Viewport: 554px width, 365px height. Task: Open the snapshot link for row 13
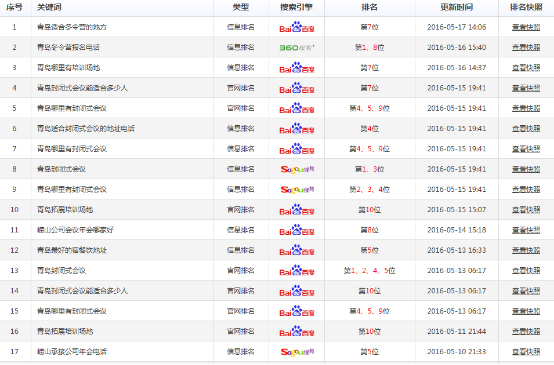point(526,271)
